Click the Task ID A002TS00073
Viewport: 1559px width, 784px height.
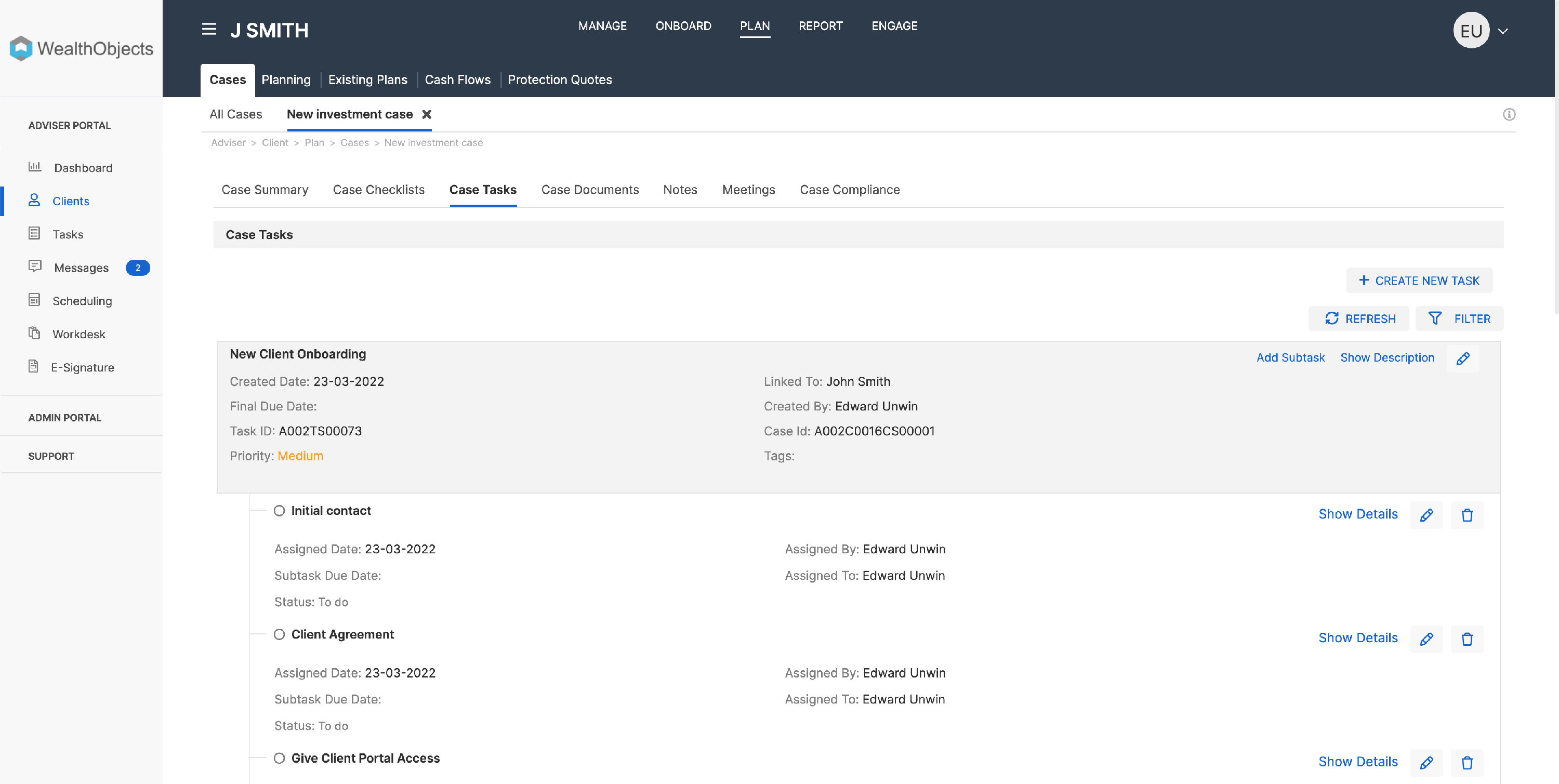320,431
